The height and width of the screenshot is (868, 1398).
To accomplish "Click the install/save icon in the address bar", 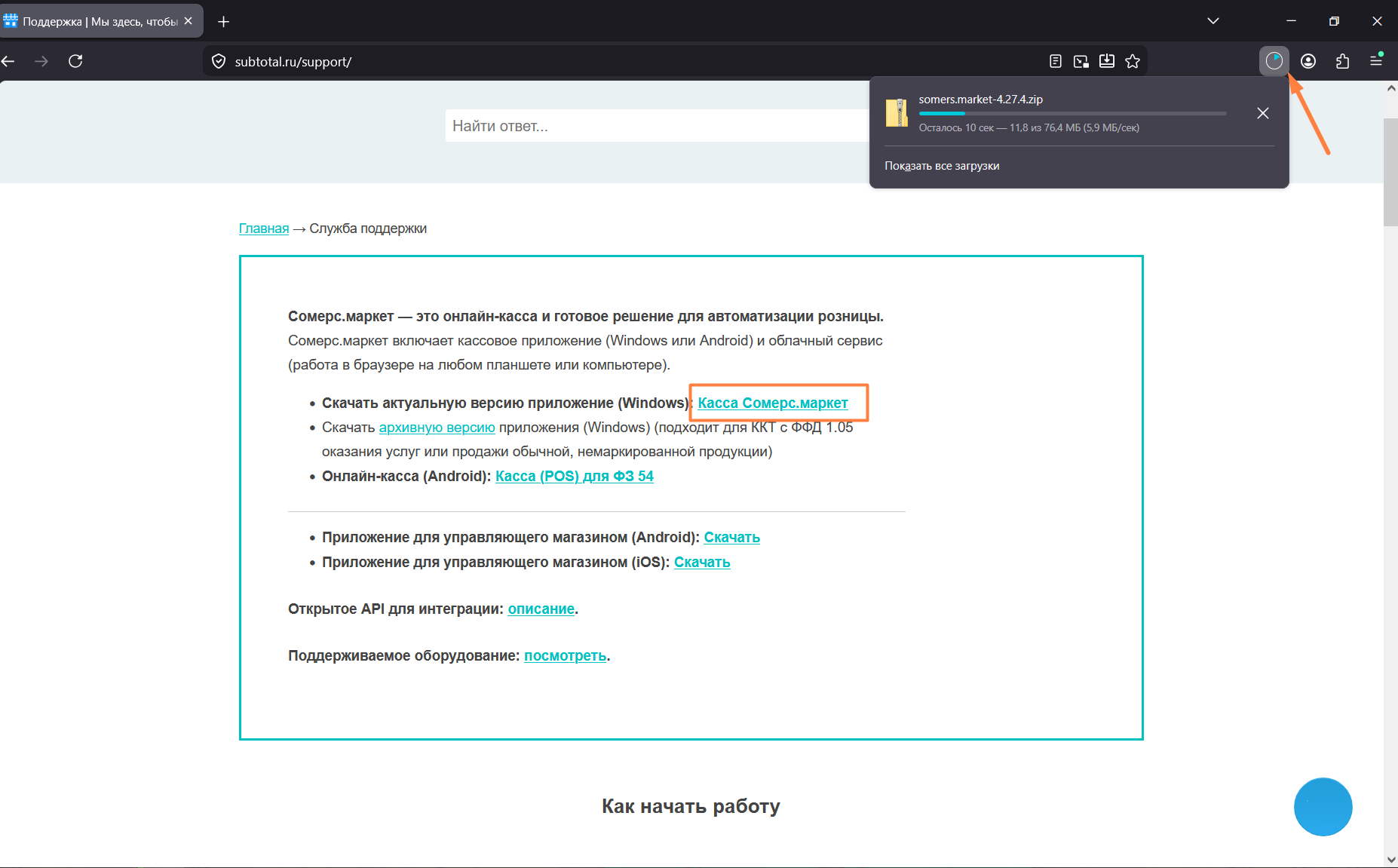I will click(1107, 61).
